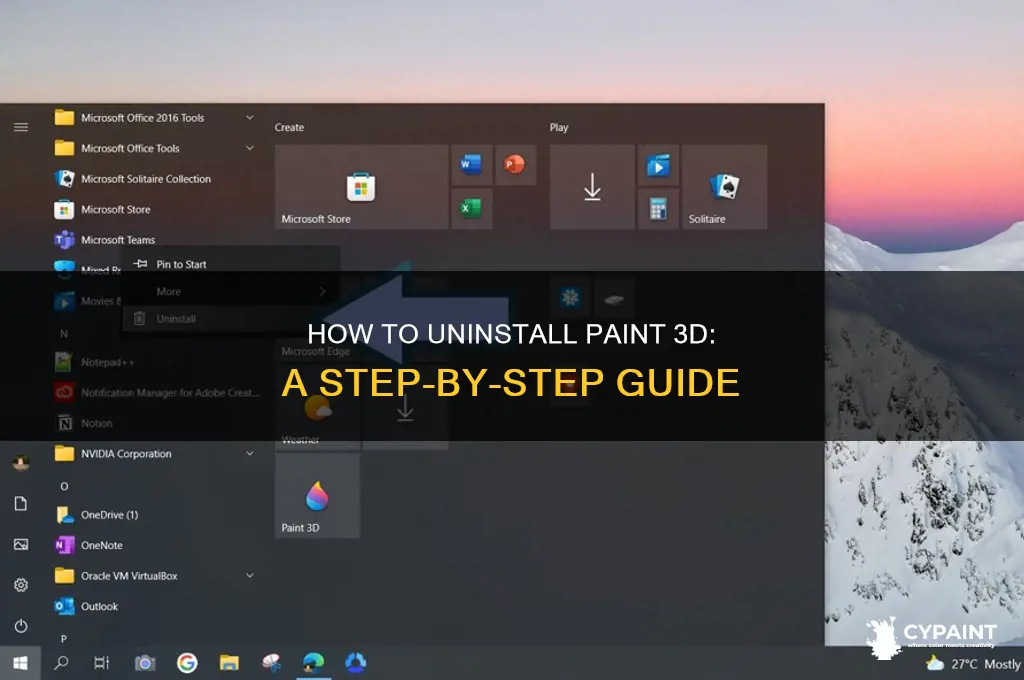1024x680 pixels.
Task: Open the large Microsoft Store tile
Action: [361, 187]
